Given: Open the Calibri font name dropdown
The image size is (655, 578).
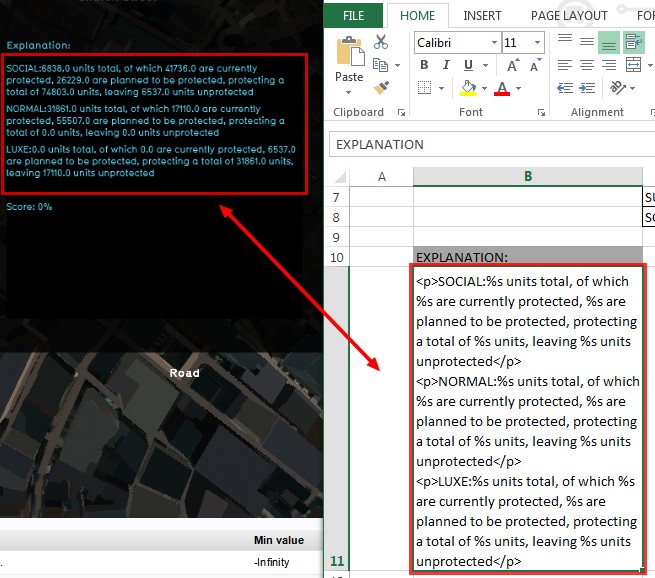Looking at the screenshot, I should (494, 43).
